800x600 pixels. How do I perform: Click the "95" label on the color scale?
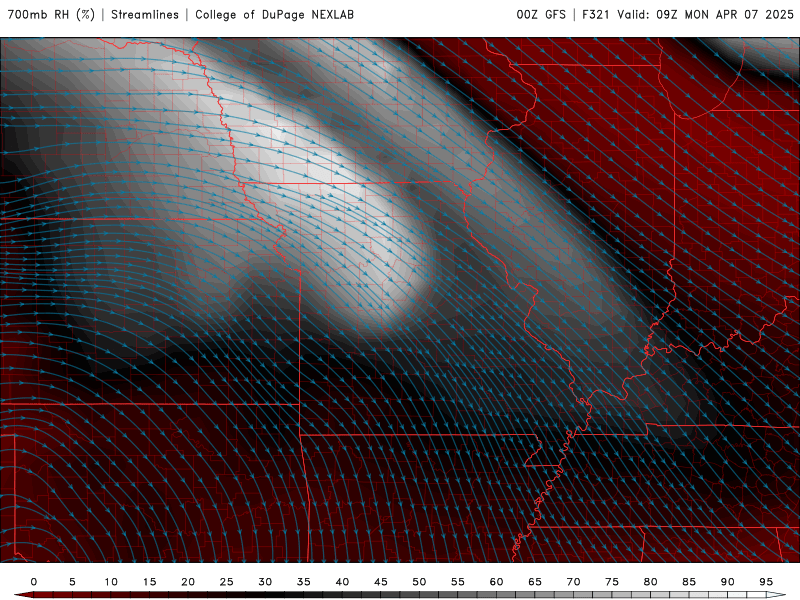(766, 582)
